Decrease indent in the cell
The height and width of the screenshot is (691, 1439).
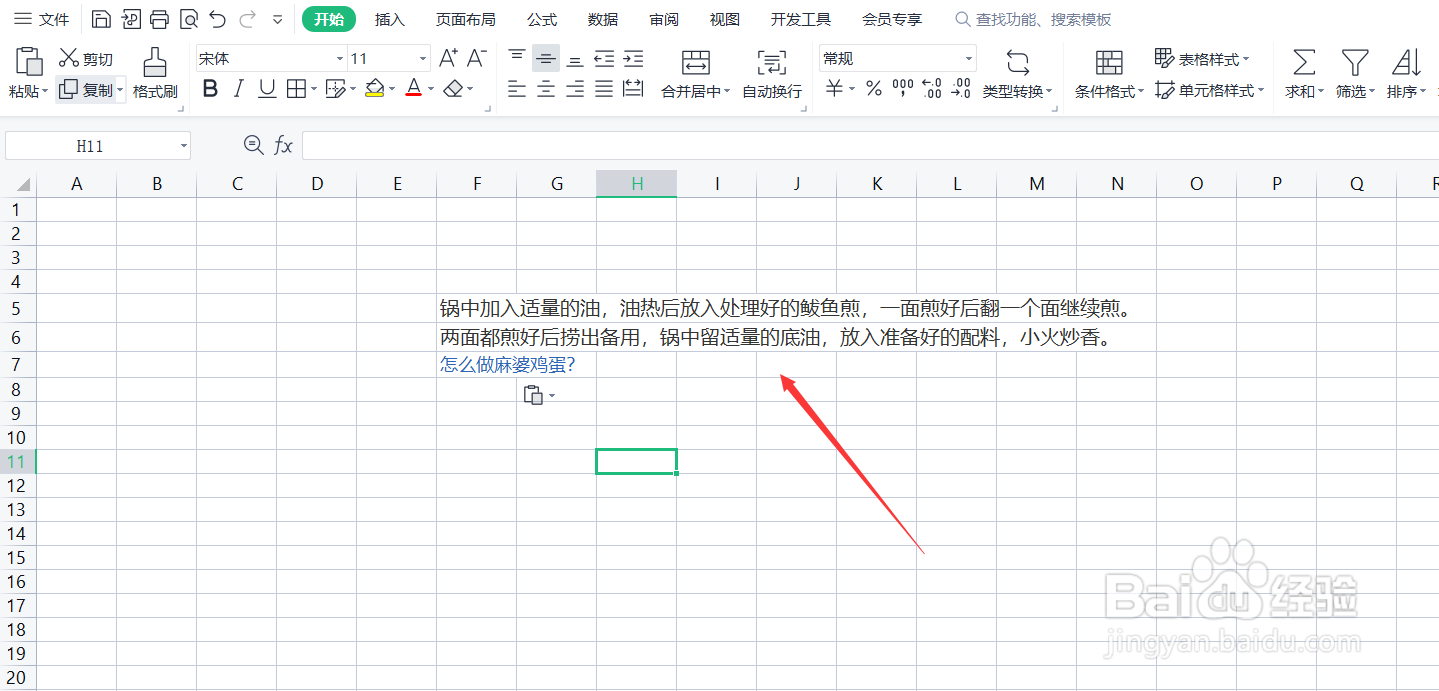tap(604, 59)
